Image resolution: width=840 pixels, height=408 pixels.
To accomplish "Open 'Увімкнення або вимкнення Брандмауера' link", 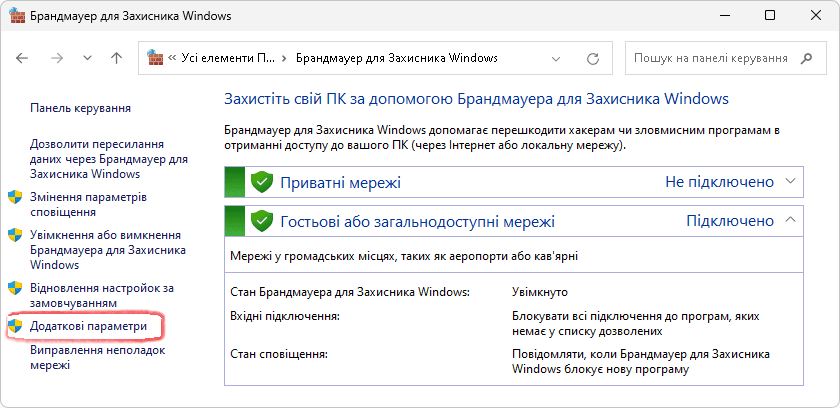I will tap(108, 250).
